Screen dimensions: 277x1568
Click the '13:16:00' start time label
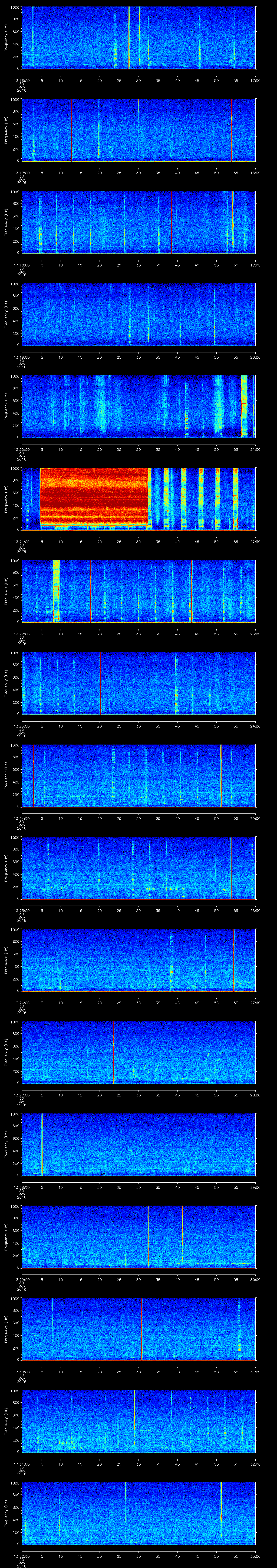[21, 80]
